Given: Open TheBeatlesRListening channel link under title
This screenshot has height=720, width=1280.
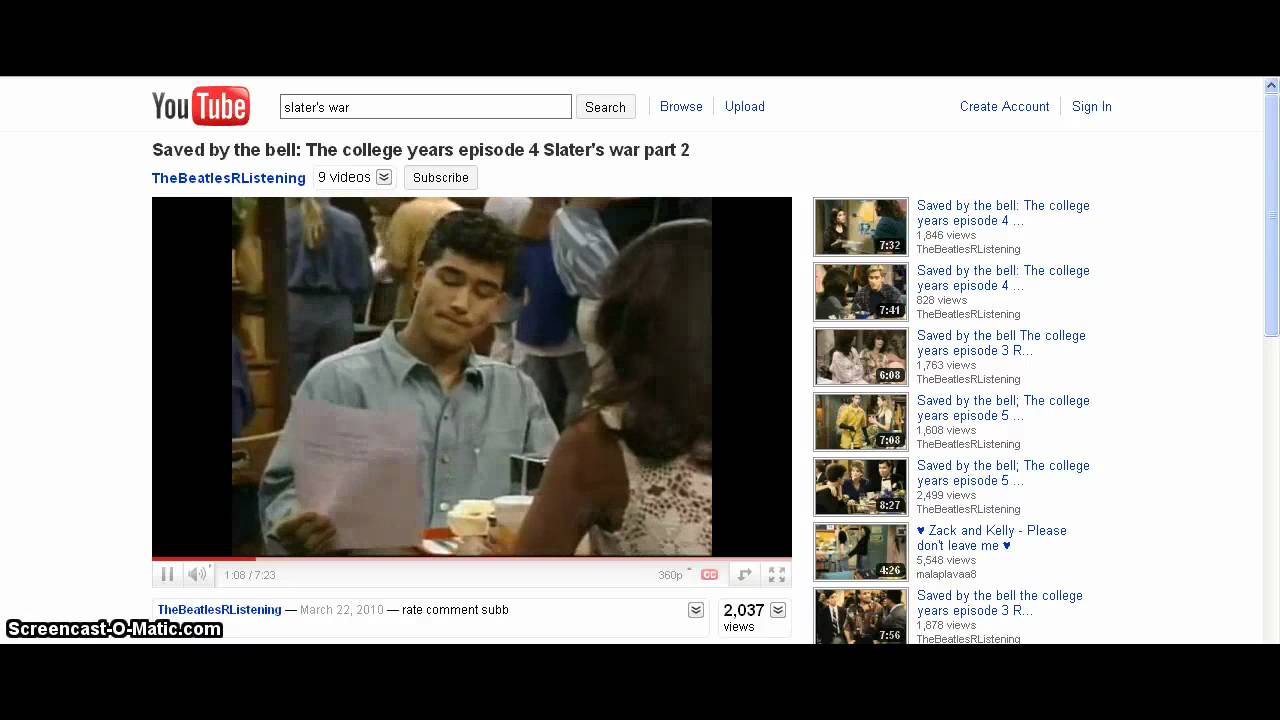Looking at the screenshot, I should coord(229,178).
